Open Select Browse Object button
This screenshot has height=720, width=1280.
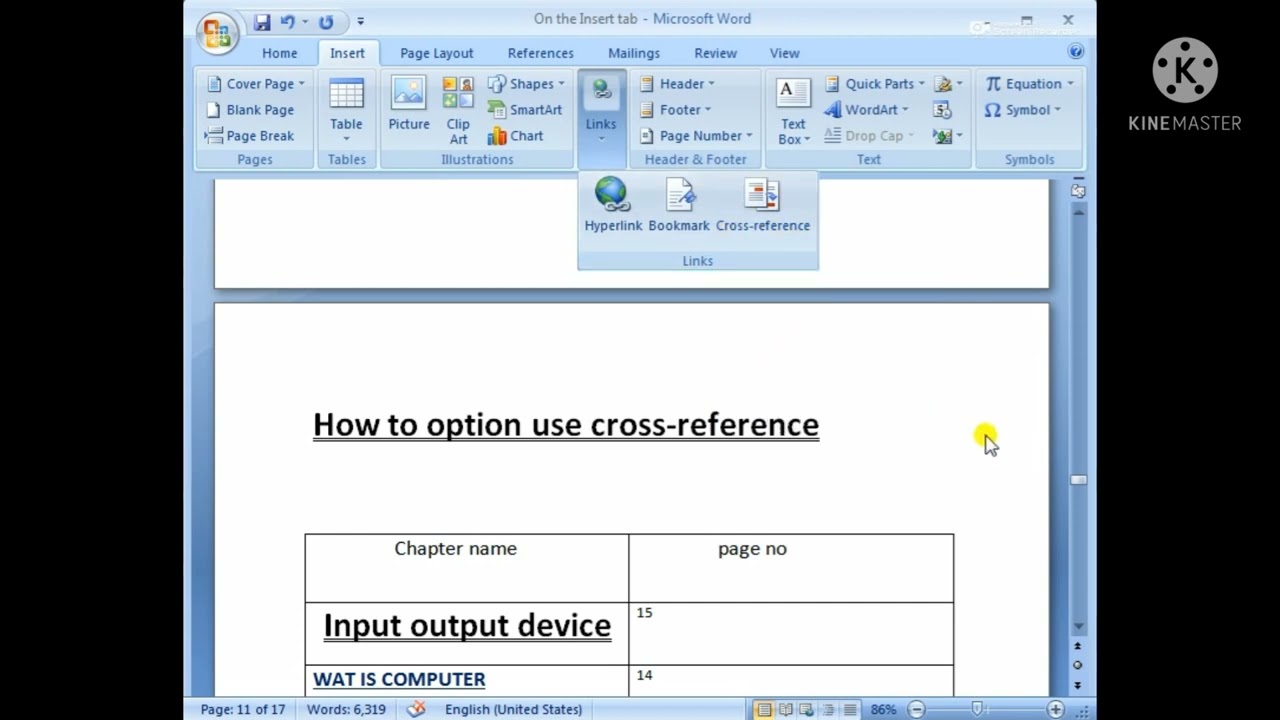[1078, 665]
